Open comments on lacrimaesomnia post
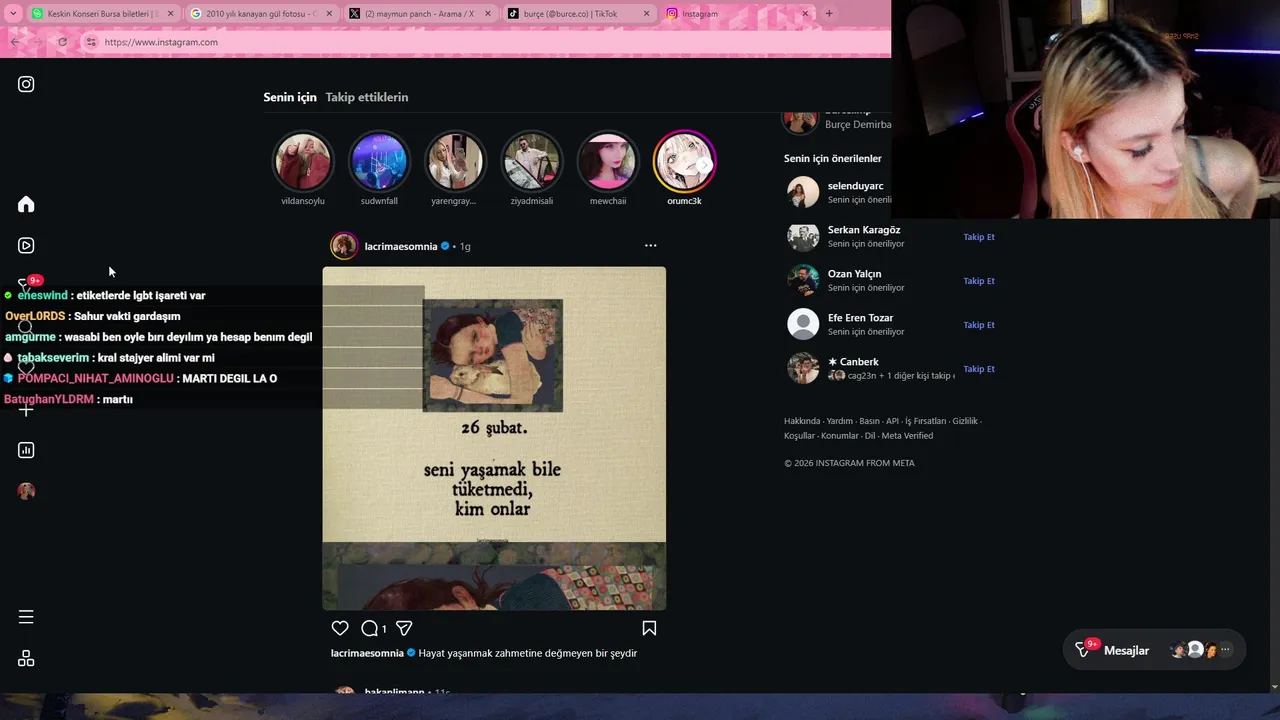1280x720 pixels. tap(369, 628)
